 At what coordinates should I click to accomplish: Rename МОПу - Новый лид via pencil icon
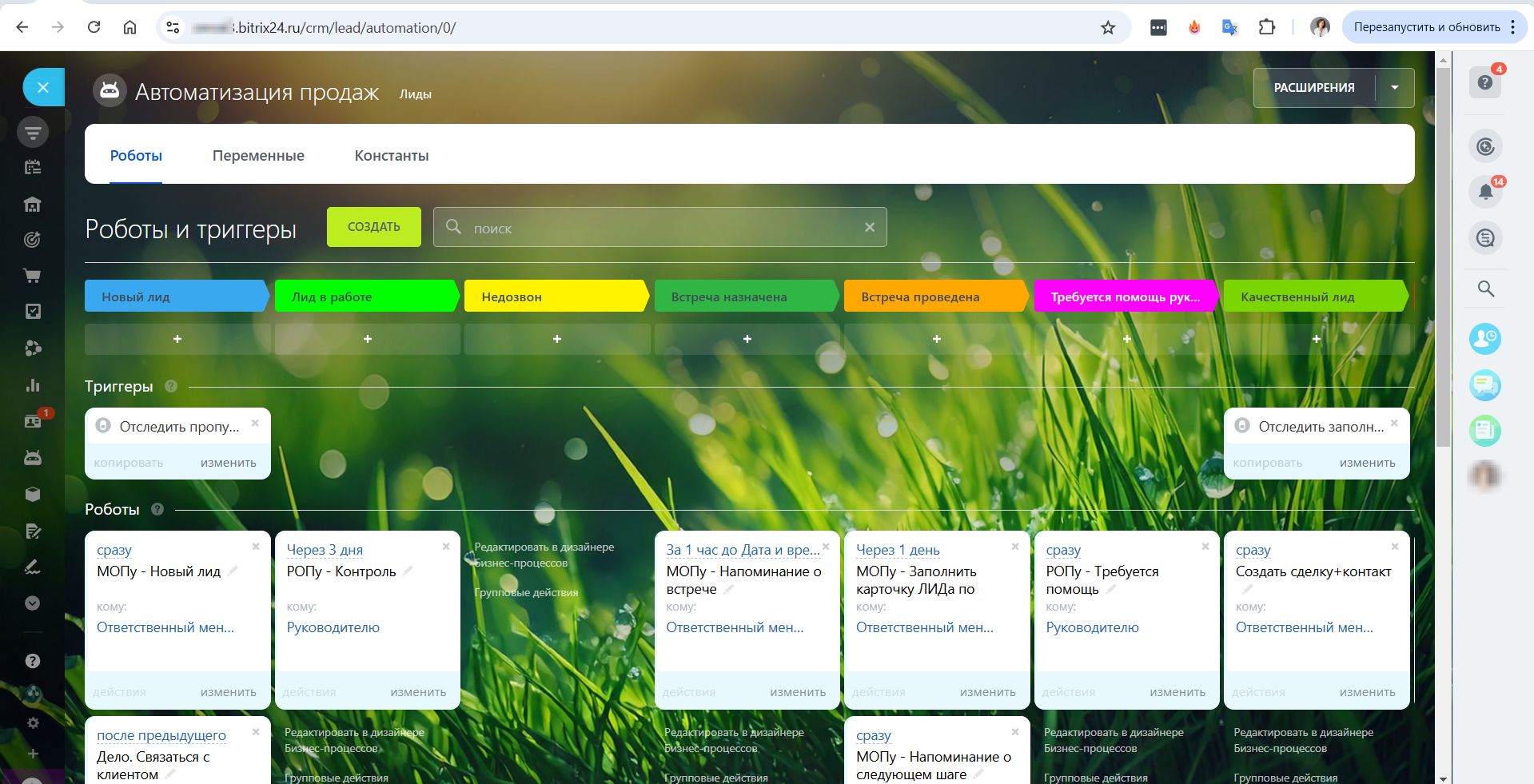click(x=233, y=571)
